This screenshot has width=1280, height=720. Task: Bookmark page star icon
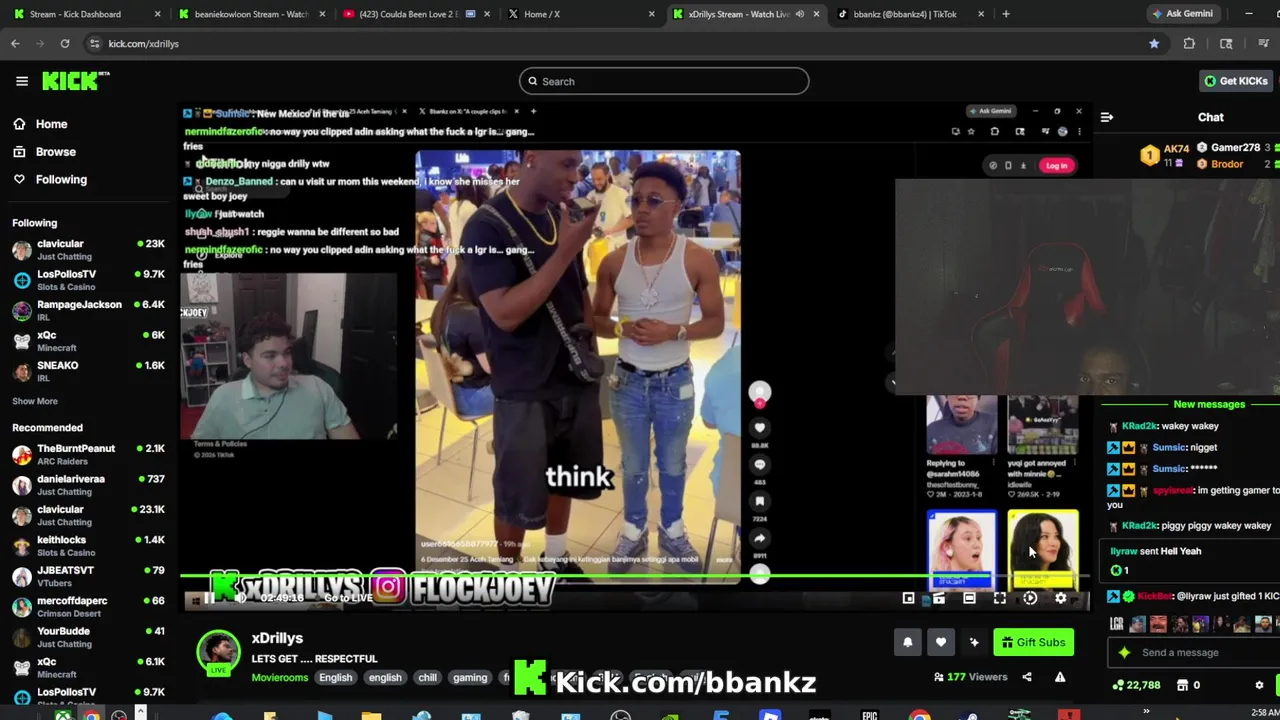1154,44
